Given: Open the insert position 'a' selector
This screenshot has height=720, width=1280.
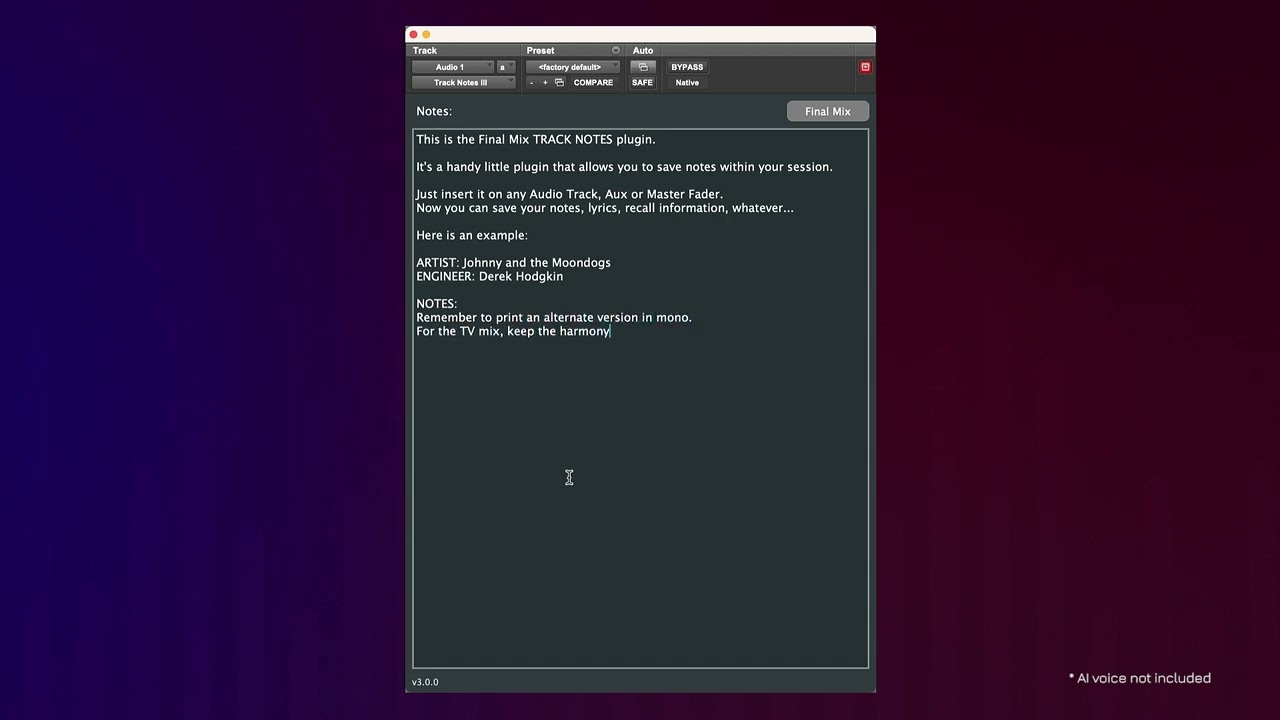Looking at the screenshot, I should click(x=505, y=67).
